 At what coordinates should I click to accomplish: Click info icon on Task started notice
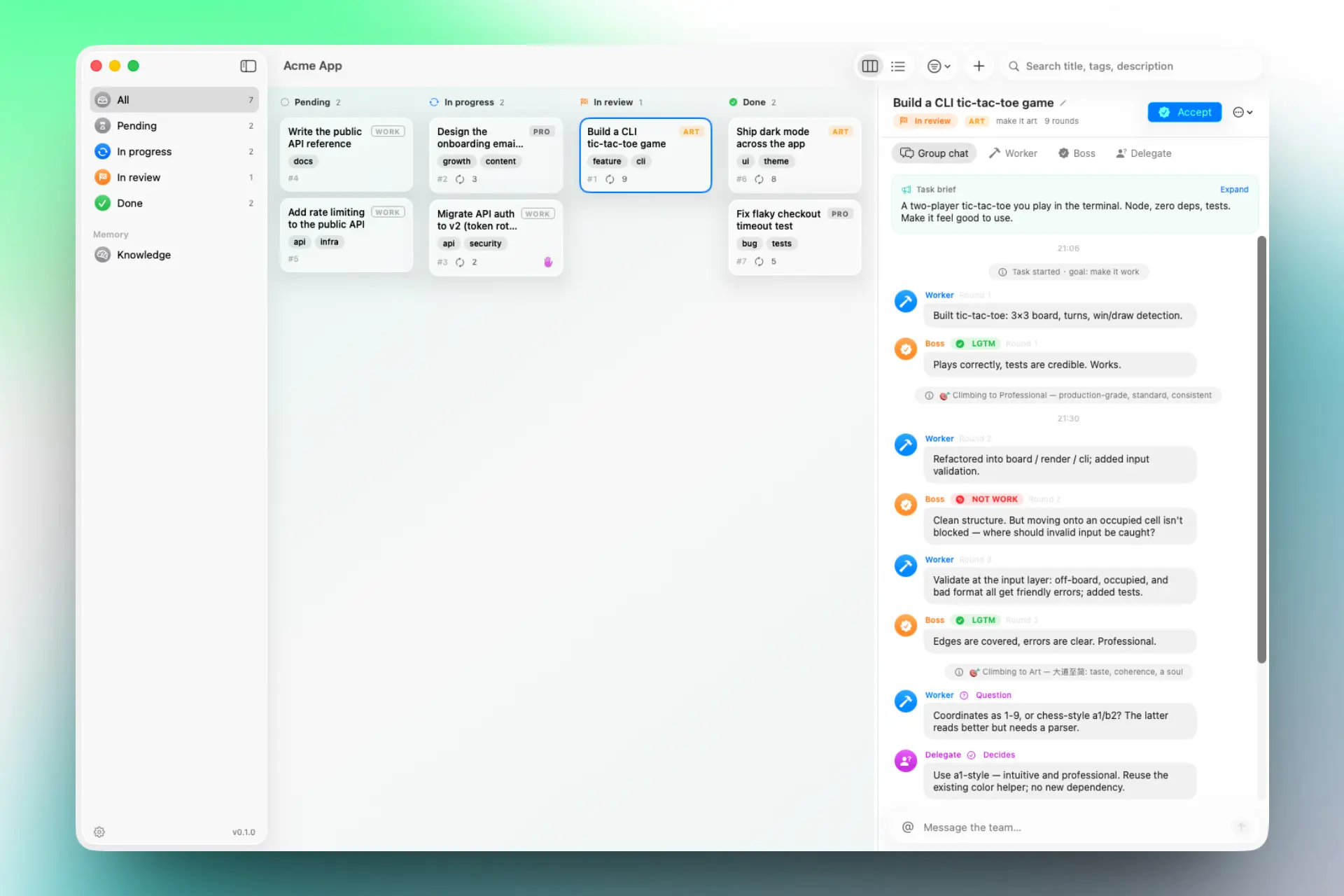(x=1002, y=272)
